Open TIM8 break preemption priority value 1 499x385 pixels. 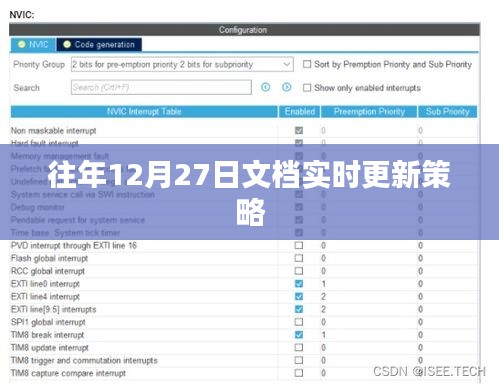(x=323, y=335)
